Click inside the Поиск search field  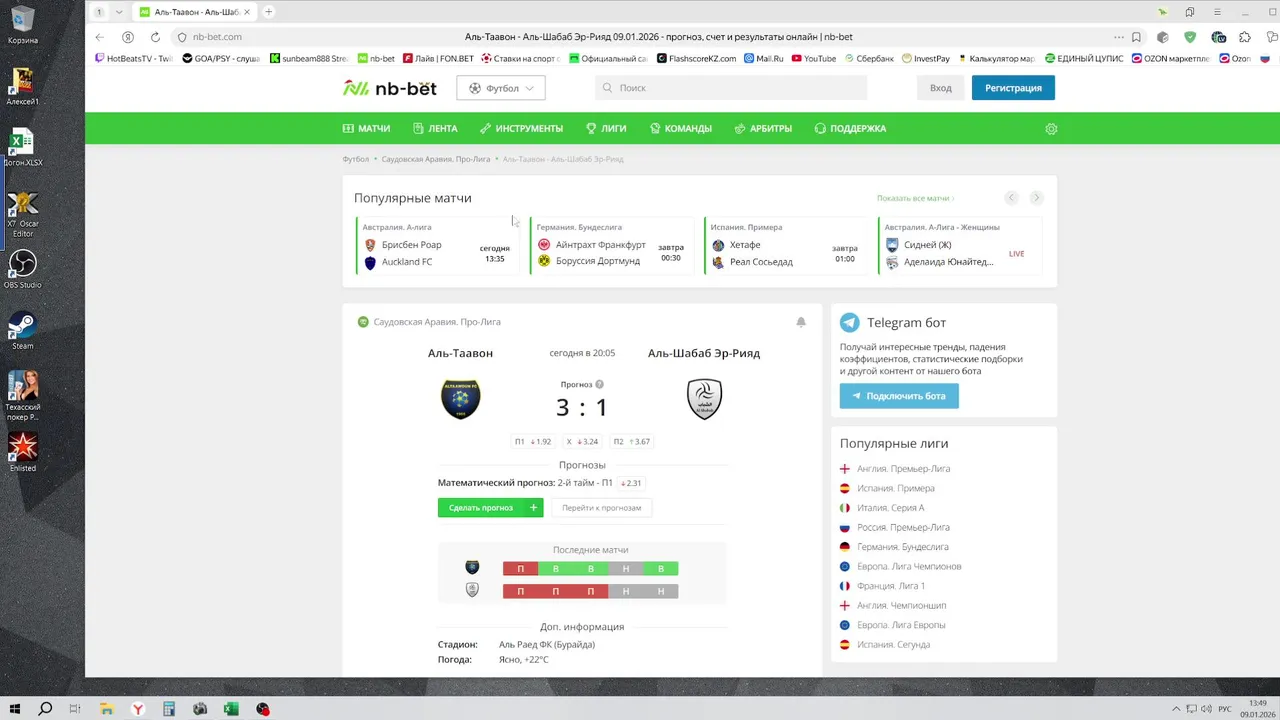(x=731, y=88)
